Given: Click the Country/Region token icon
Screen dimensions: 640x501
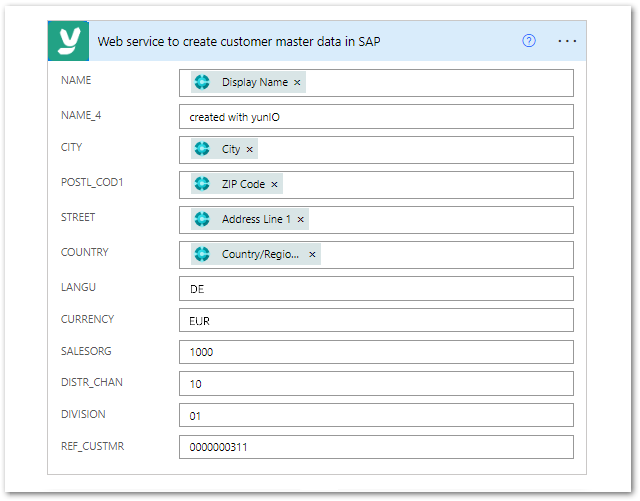Looking at the screenshot, I should pyautogui.click(x=202, y=254).
